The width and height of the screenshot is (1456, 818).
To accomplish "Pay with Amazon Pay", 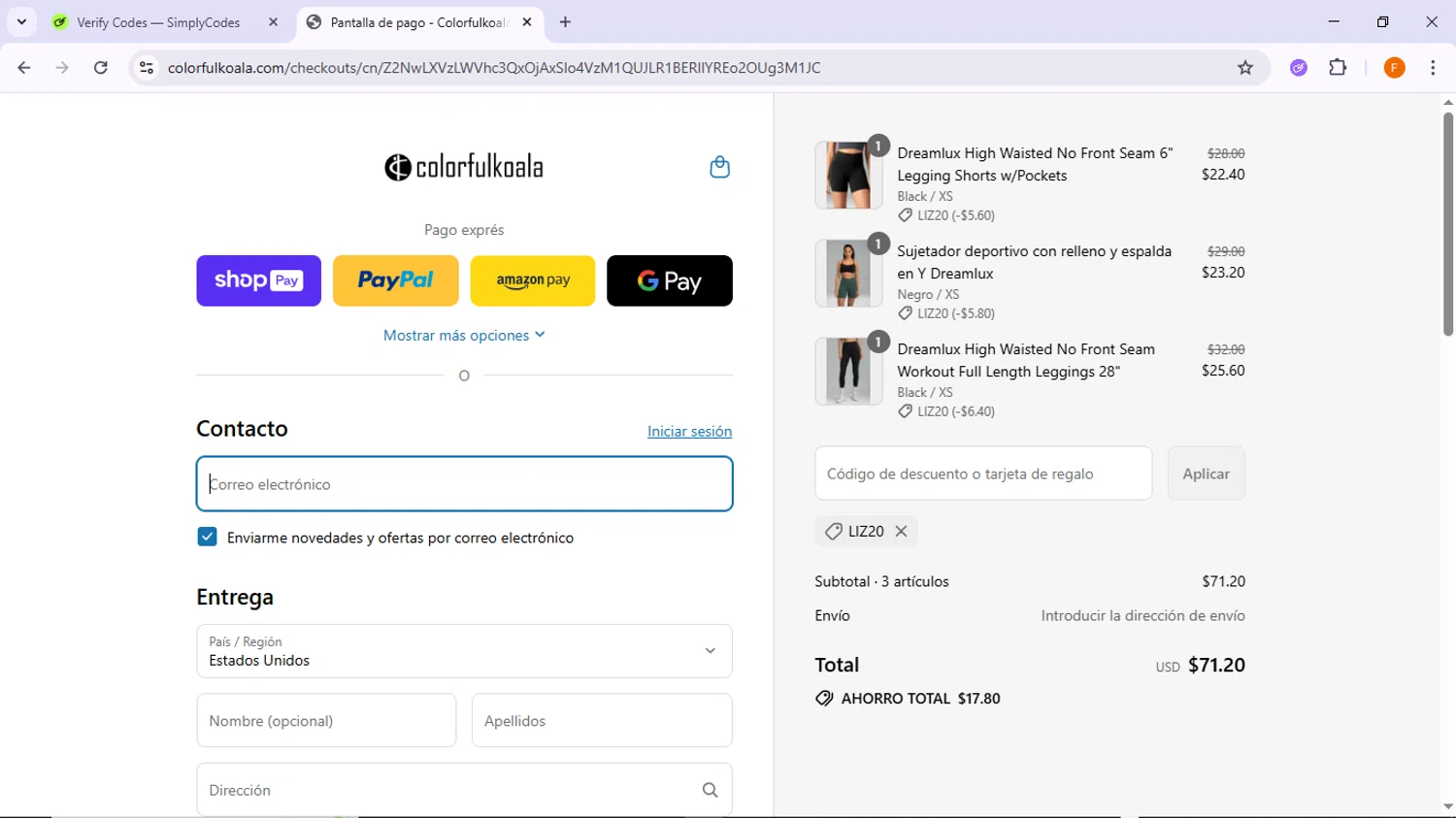I will click(533, 280).
